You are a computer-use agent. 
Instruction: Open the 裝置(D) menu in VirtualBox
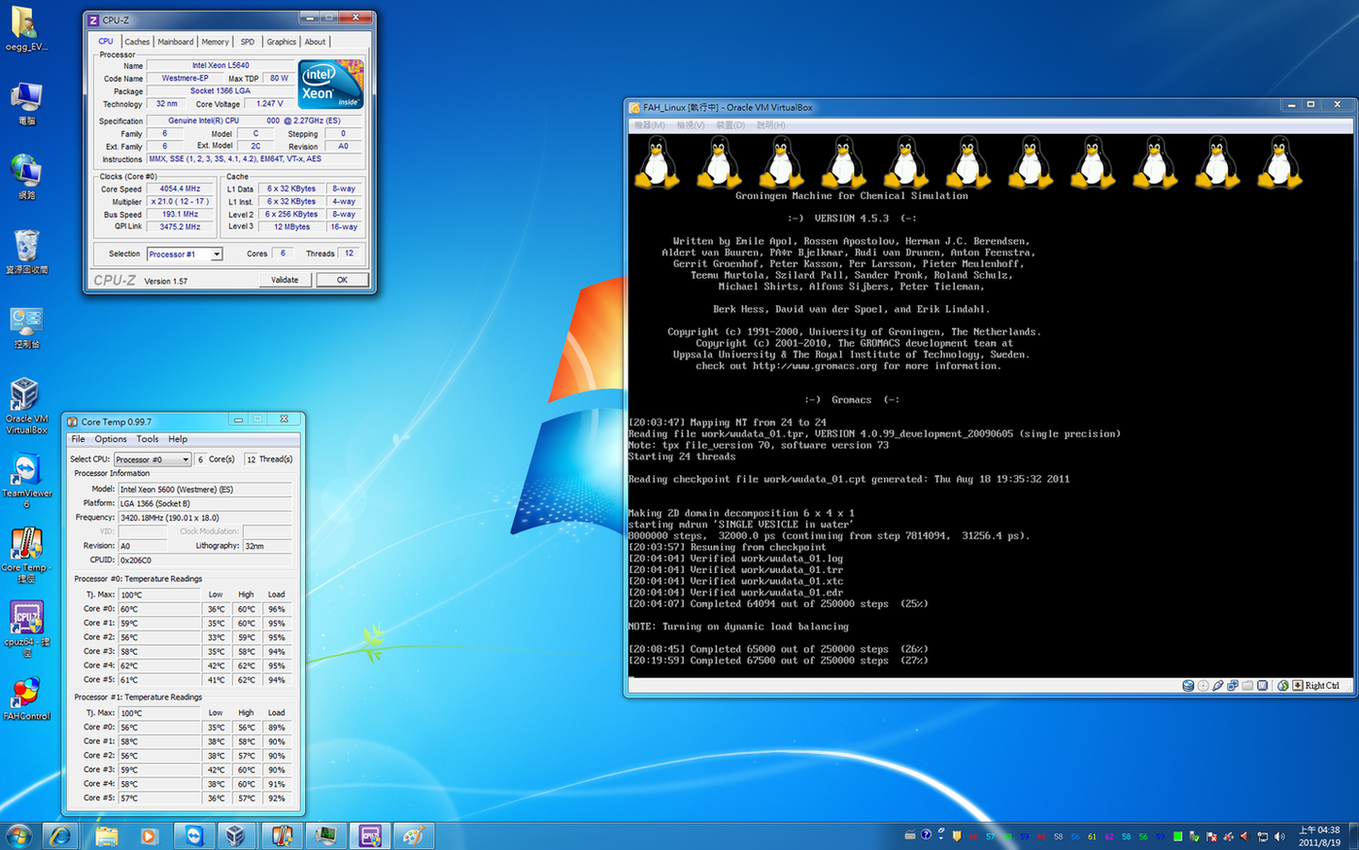[x=731, y=125]
